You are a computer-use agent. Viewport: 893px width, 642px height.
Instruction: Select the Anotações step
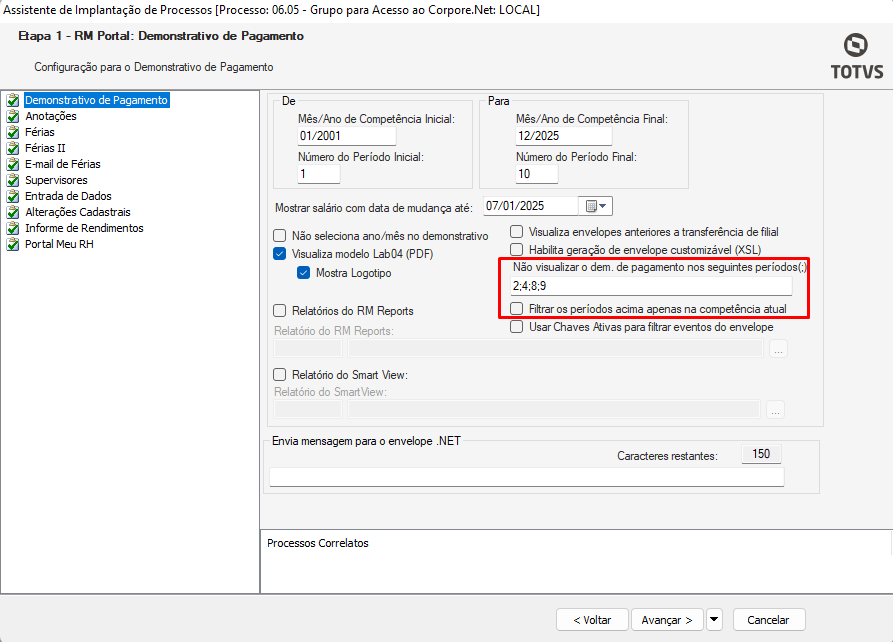51,116
